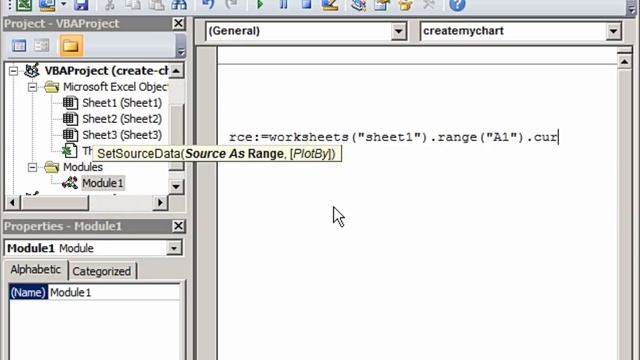Select the VBAProject (create-ch...) tree node

coord(106,71)
